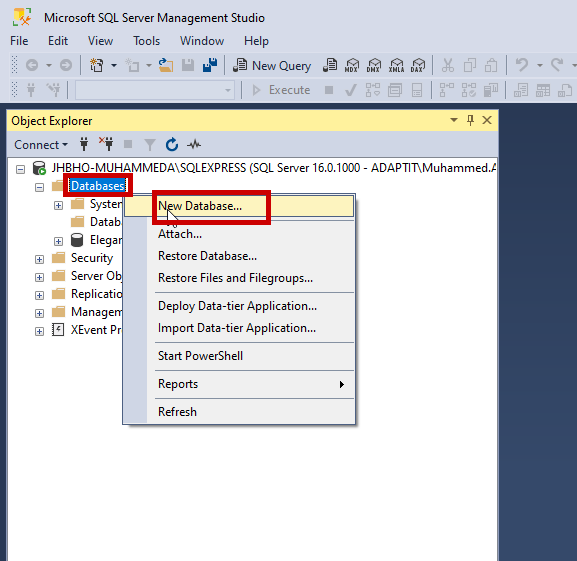577x561 pixels.
Task: Click the Activity Monitor pulse icon
Action: pos(194,145)
